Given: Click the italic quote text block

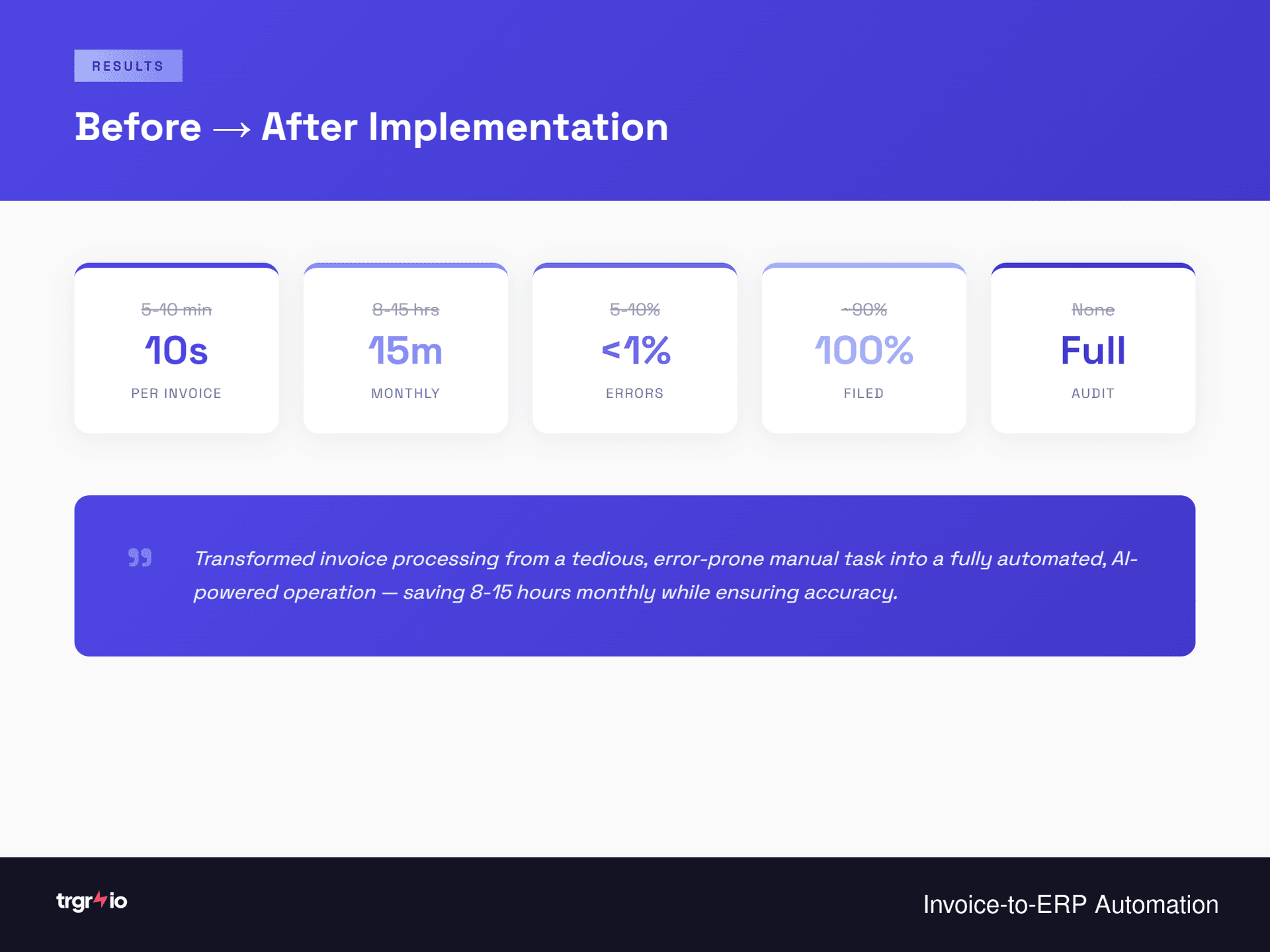Looking at the screenshot, I should [x=665, y=575].
